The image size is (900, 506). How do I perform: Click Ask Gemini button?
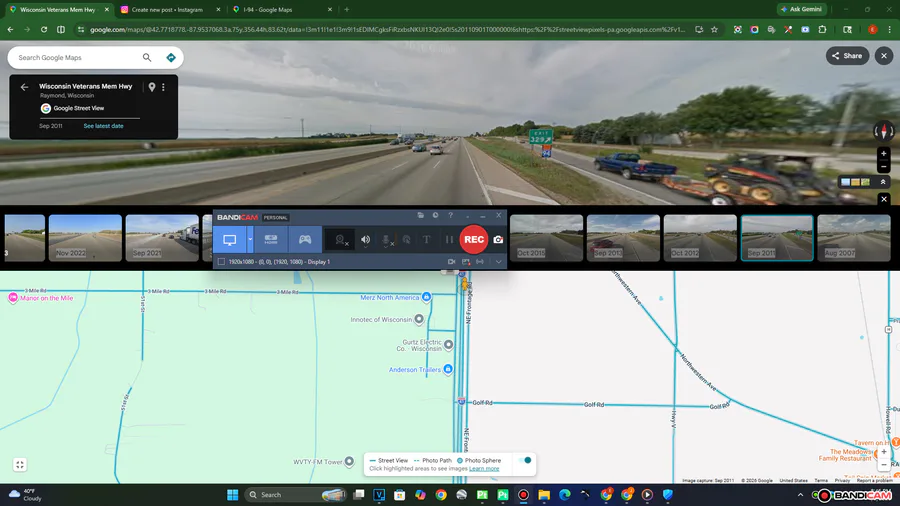pyautogui.click(x=801, y=9)
